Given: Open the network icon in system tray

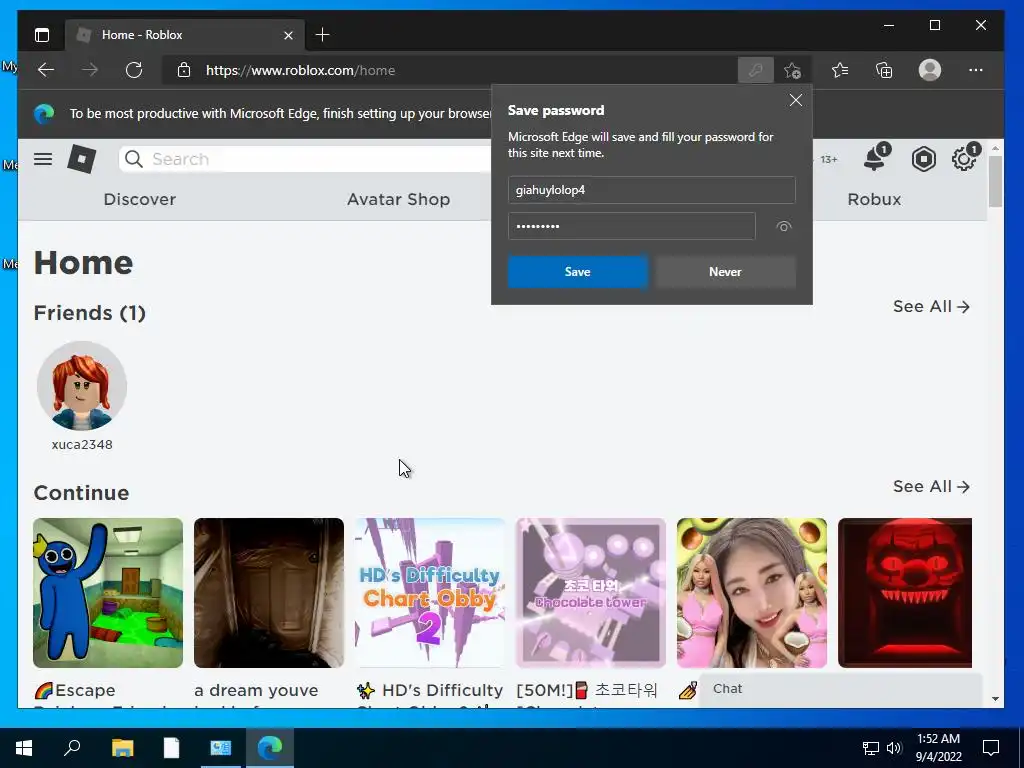Looking at the screenshot, I should 871,748.
